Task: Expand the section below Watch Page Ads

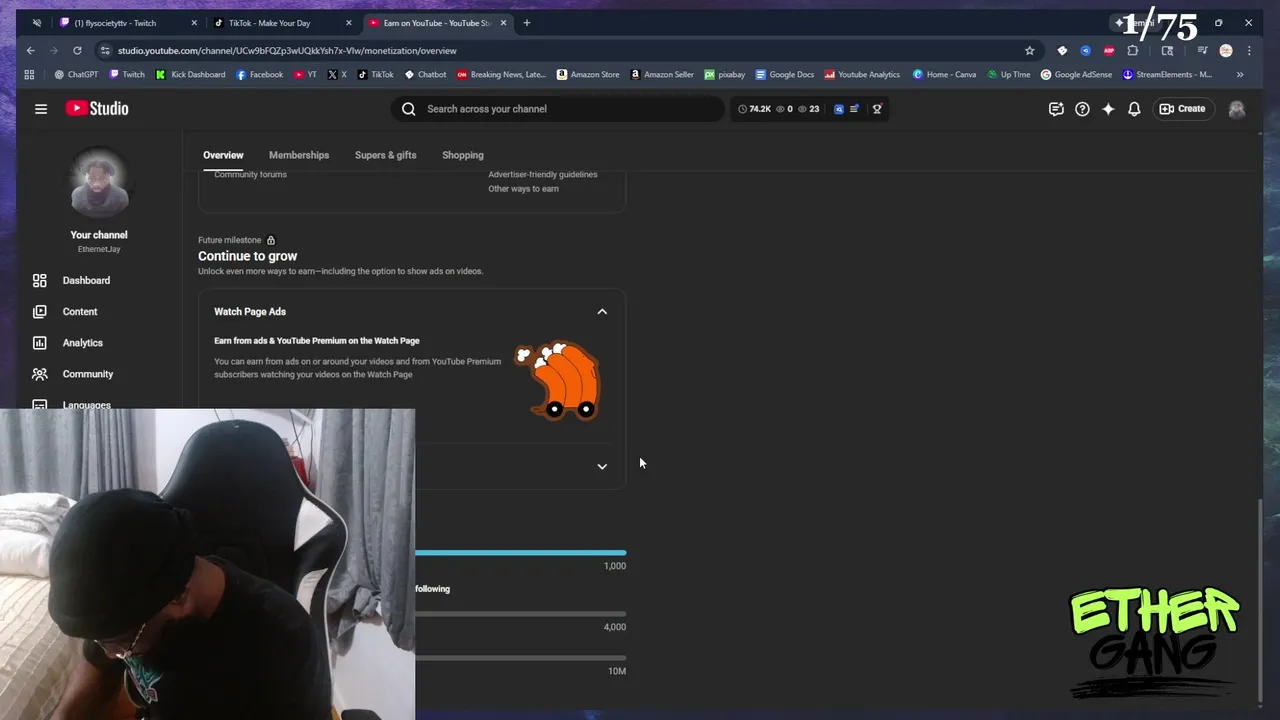Action: [602, 467]
